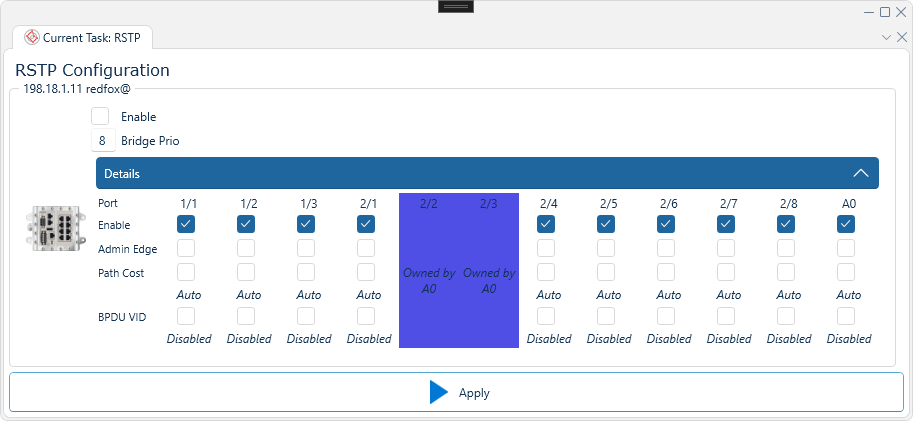
Task: Click the RSTP tab logo icon
Action: point(32,37)
